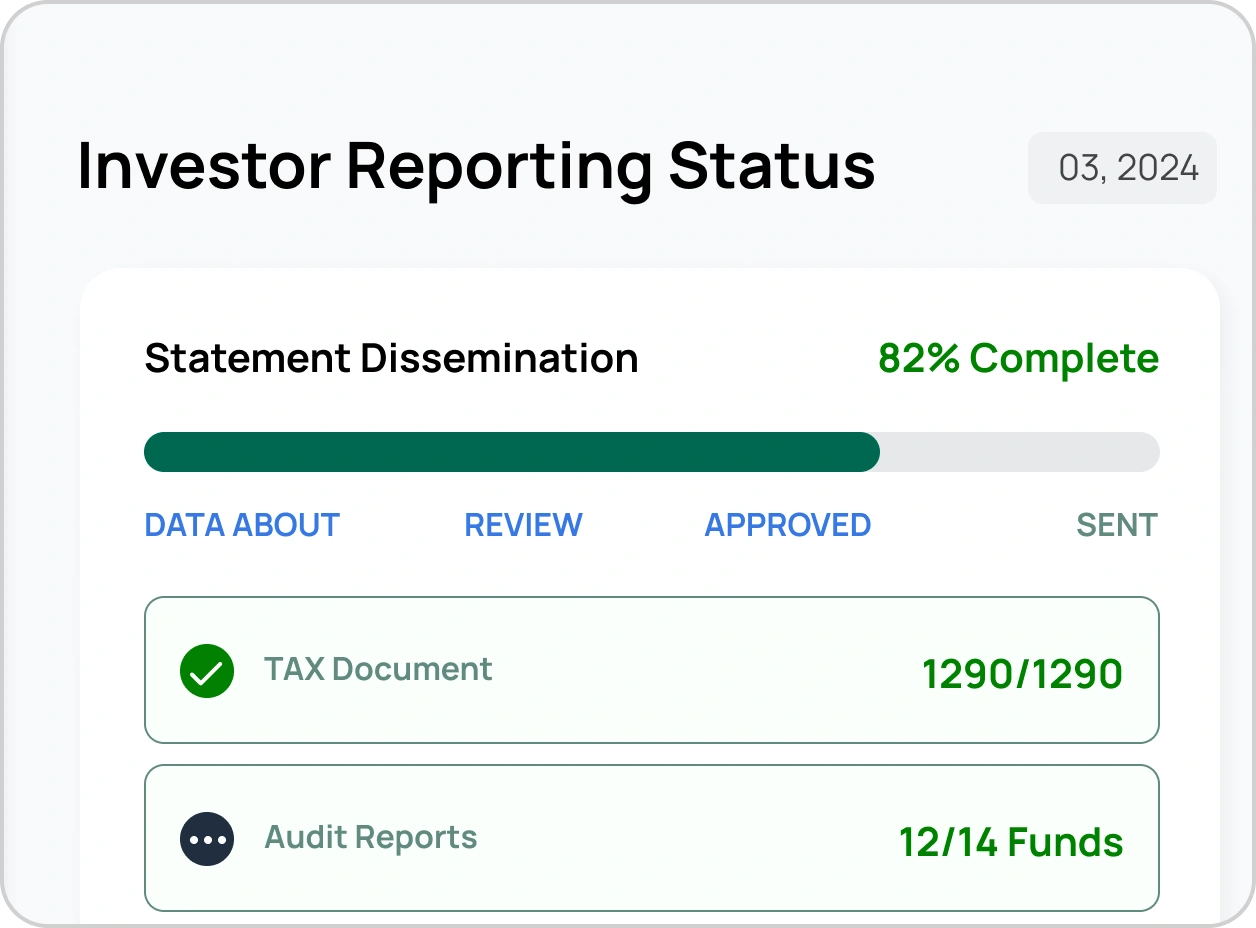
Task: Click the 82% Complete status text
Action: pyautogui.click(x=1018, y=358)
